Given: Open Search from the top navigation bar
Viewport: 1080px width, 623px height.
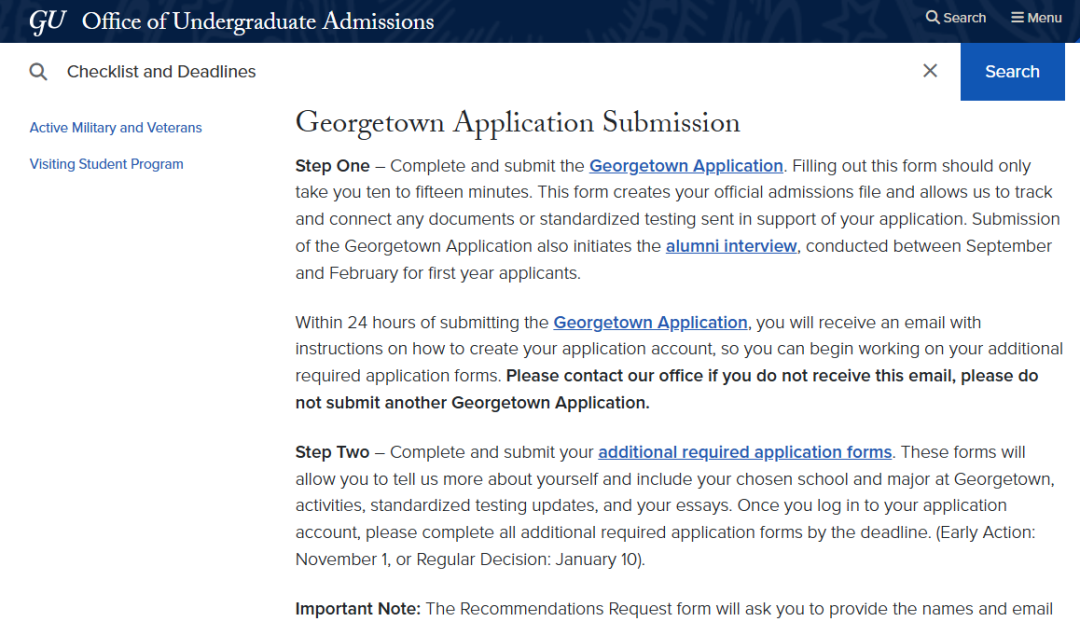Looking at the screenshot, I should point(955,18).
